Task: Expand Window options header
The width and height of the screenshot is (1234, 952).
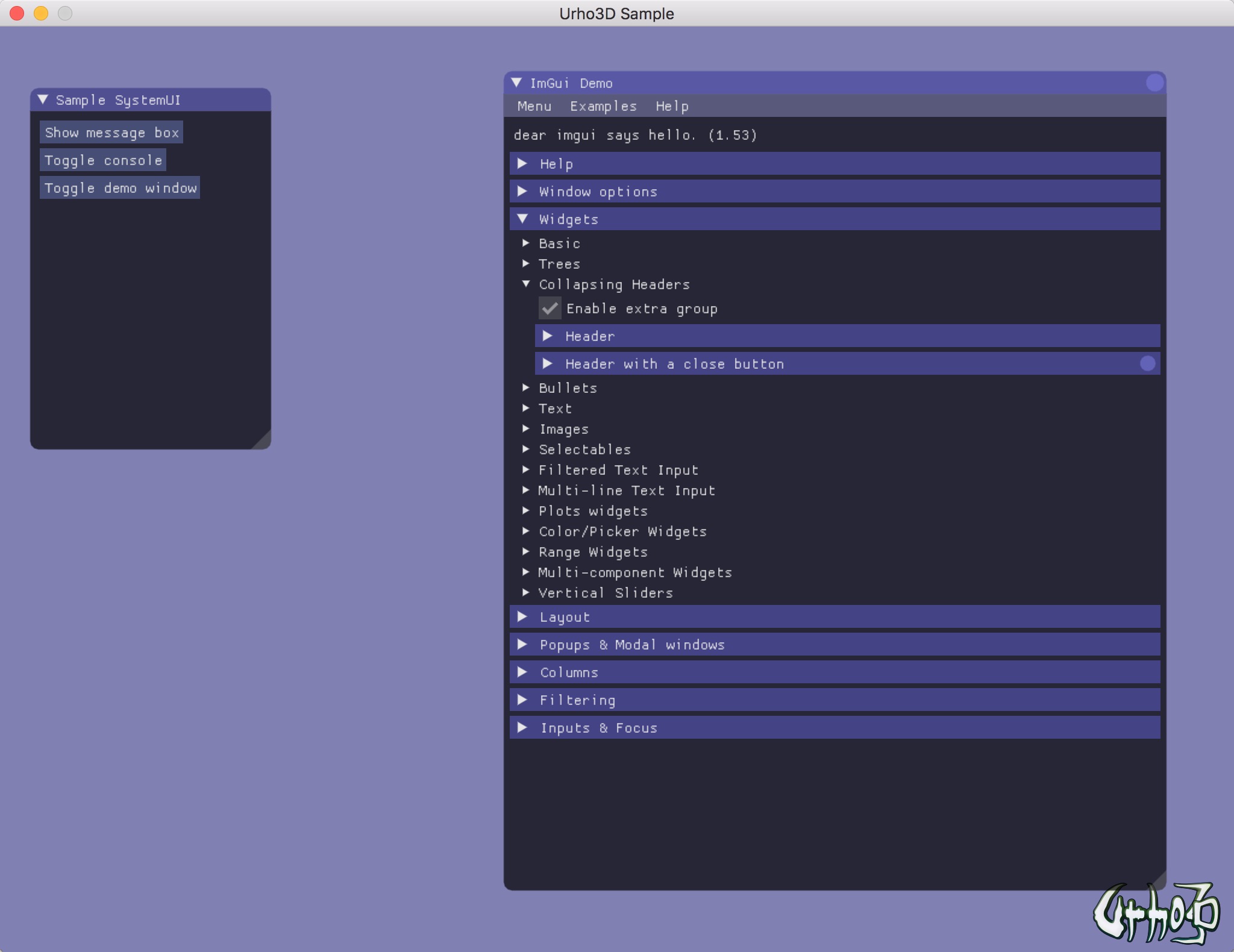Action: click(835, 192)
